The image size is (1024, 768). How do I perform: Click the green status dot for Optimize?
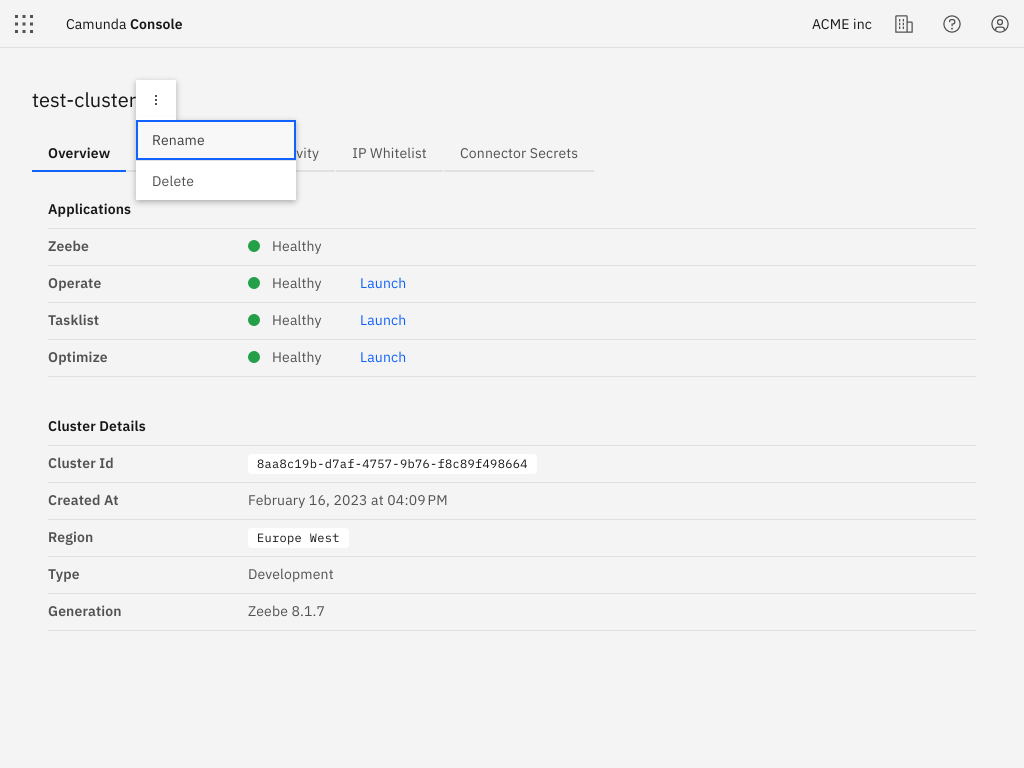[x=254, y=357]
